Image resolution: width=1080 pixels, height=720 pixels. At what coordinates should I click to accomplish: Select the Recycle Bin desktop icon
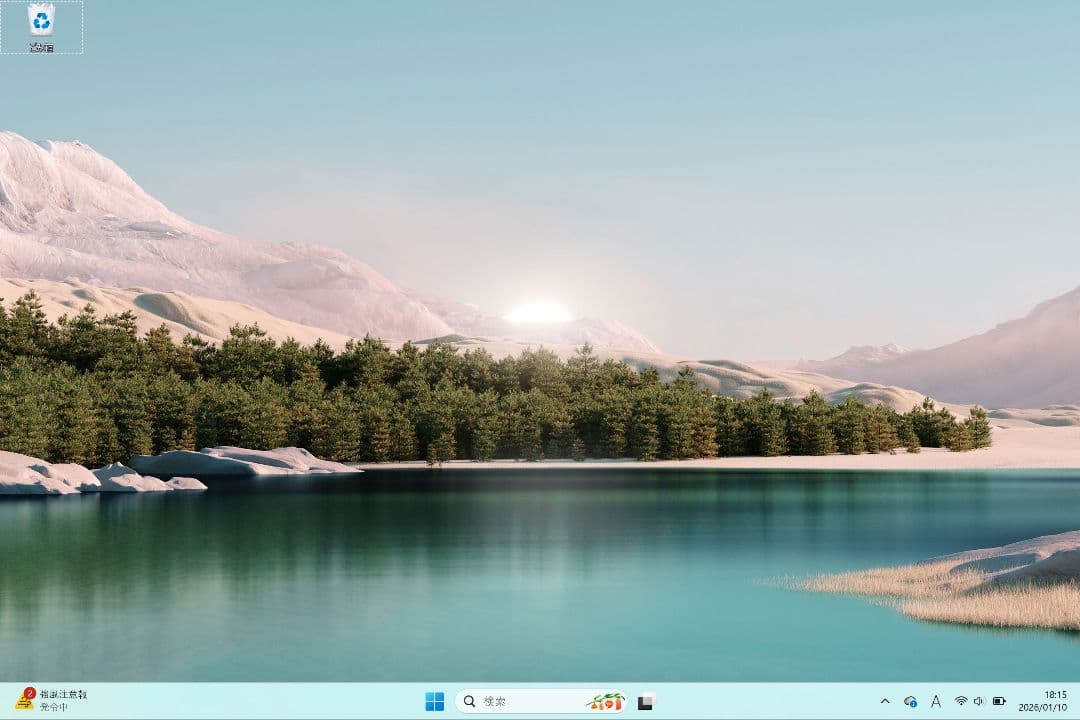[x=41, y=19]
